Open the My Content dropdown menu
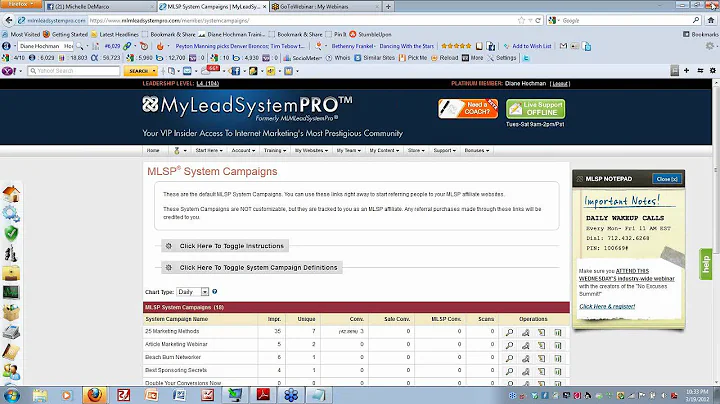This screenshot has height=404, width=720. tap(384, 151)
